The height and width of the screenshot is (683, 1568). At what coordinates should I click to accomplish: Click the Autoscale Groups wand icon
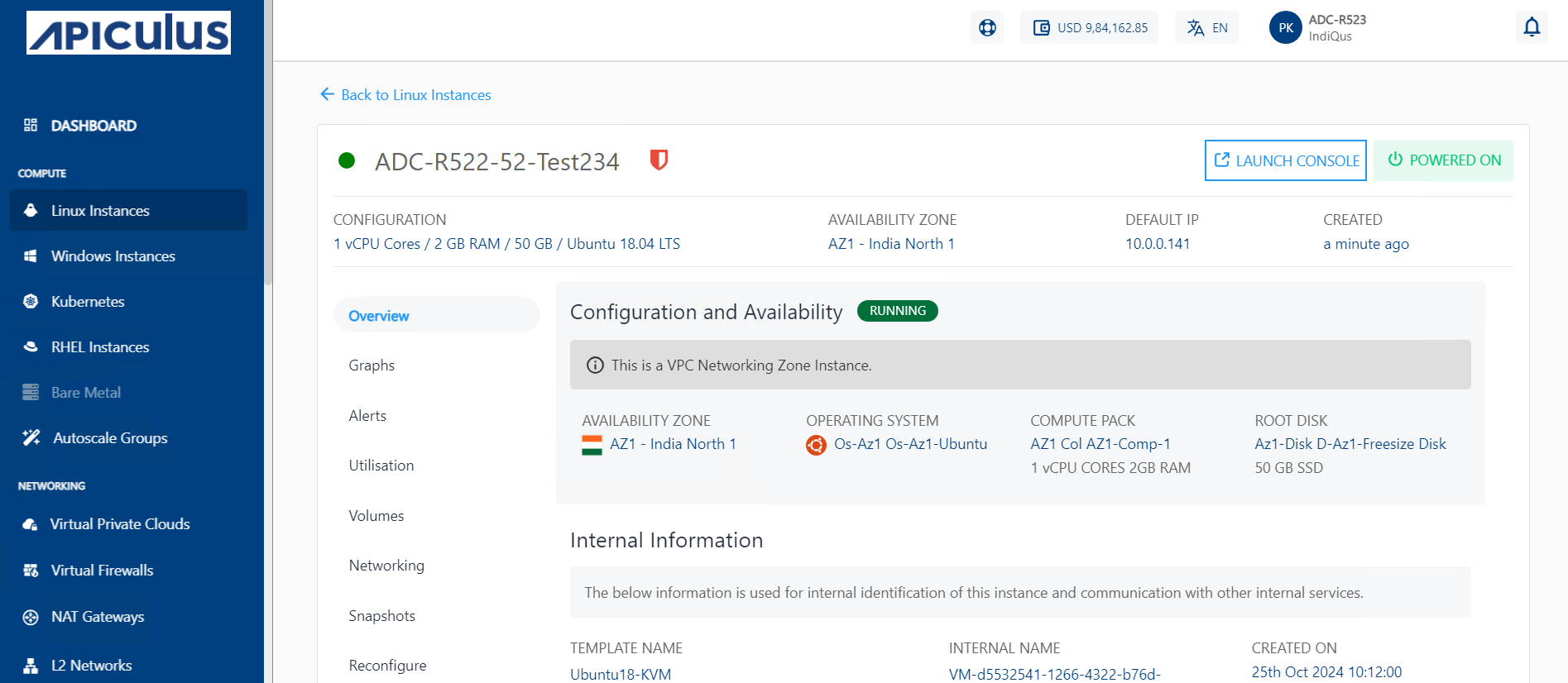point(31,437)
